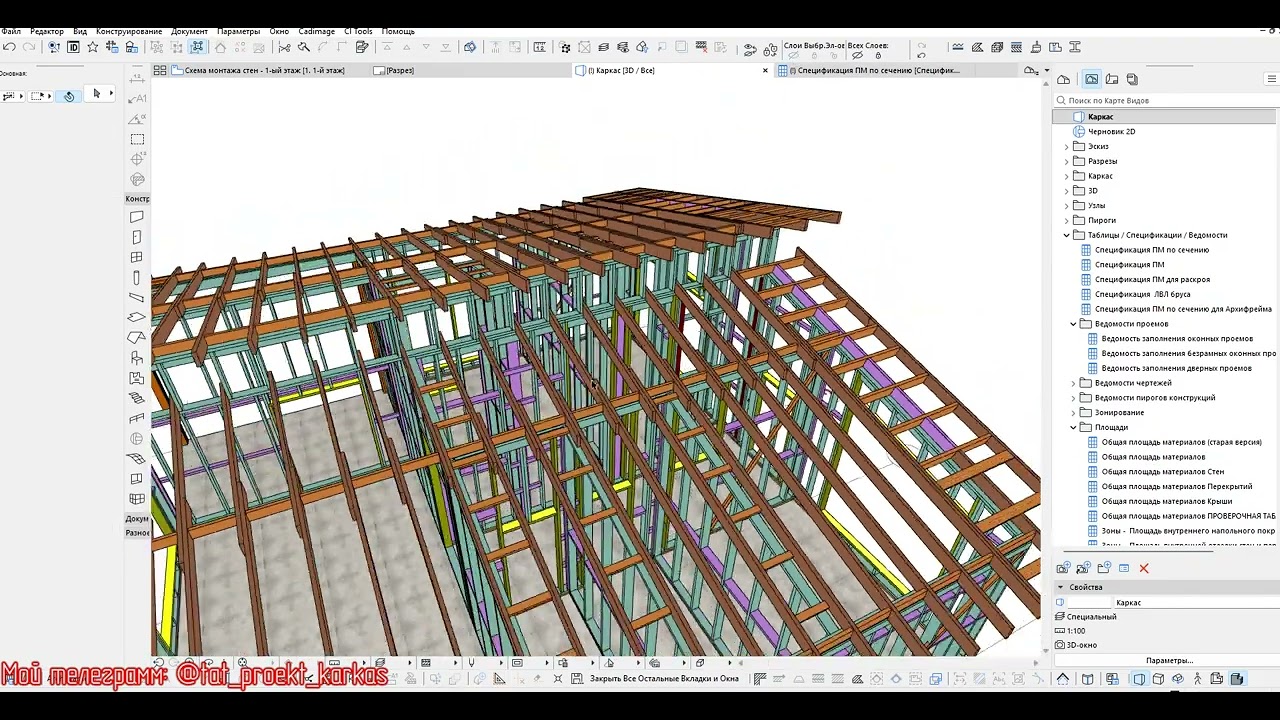Screen dimensions: 1280x720
Task: Open the navigator popup dropdown arrow
Action: [x=1047, y=70]
